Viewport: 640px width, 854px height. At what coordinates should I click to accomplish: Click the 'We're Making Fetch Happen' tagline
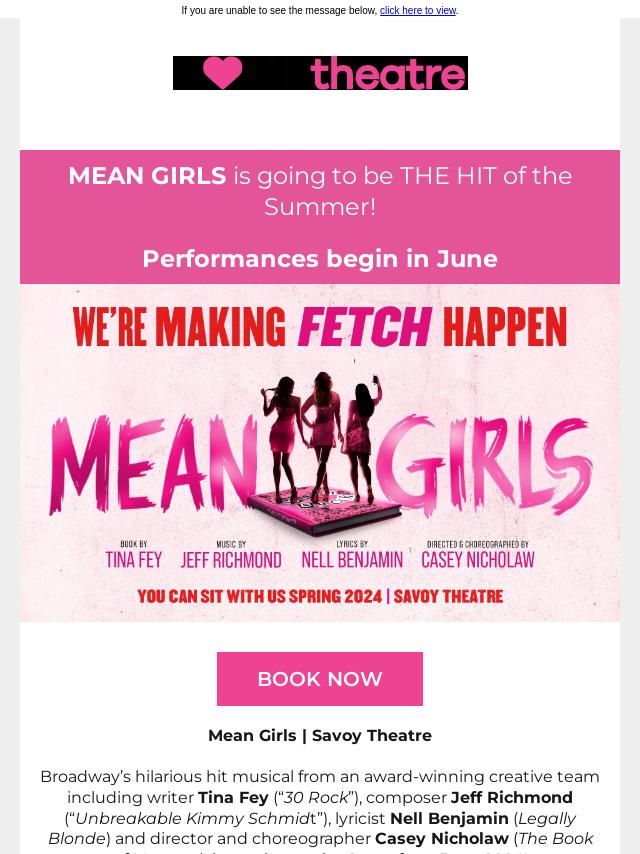click(319, 327)
